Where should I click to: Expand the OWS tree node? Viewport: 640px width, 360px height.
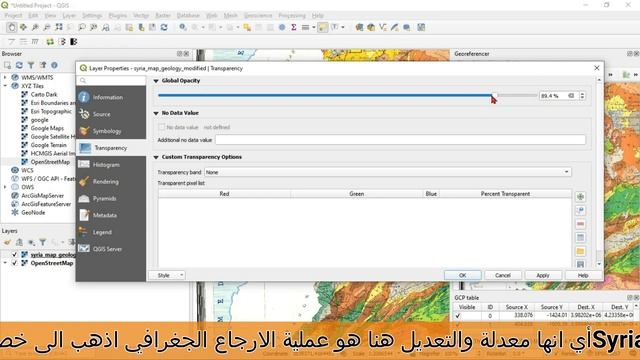(5, 187)
